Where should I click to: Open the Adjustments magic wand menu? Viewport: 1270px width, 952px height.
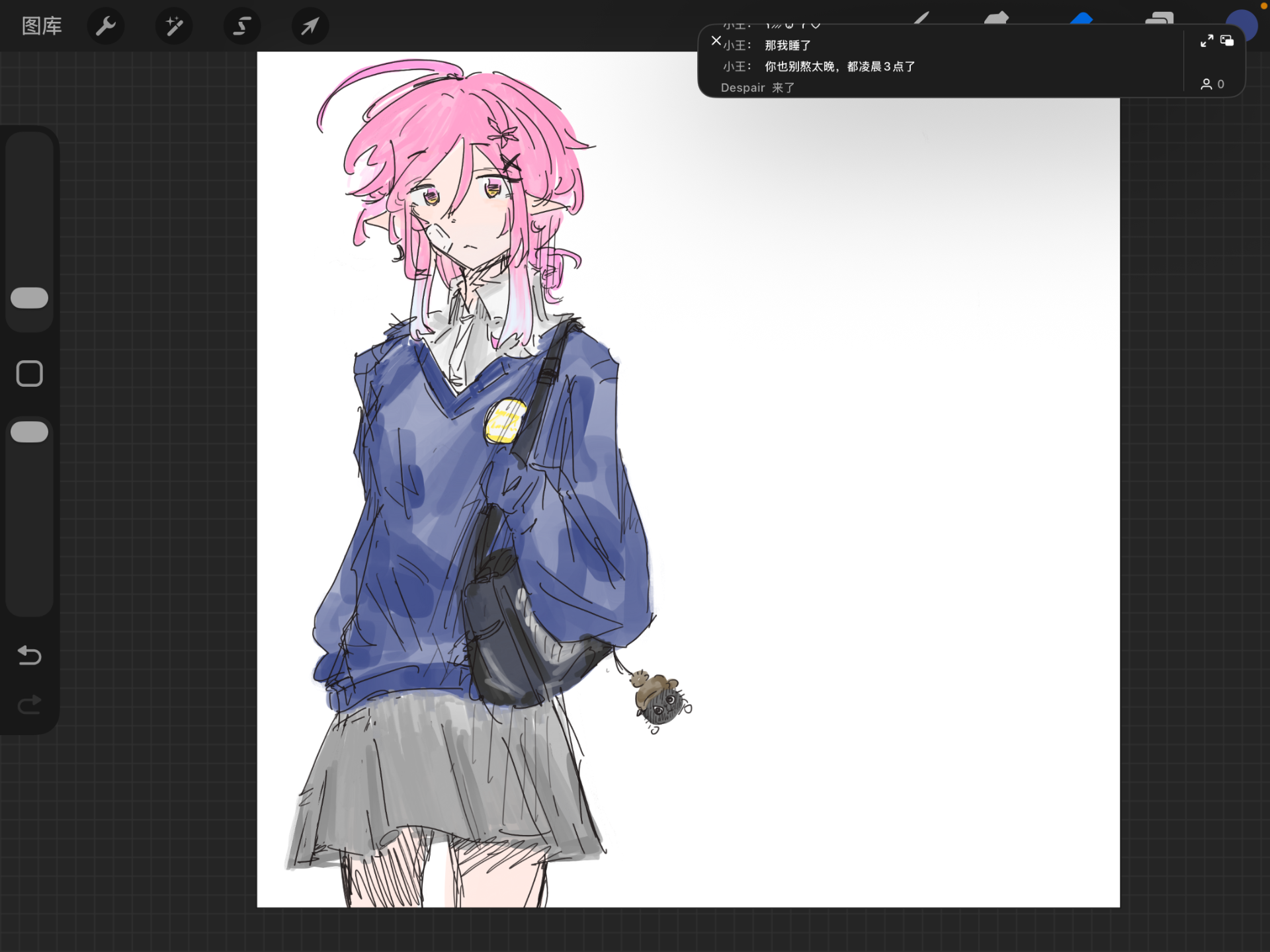[x=174, y=26]
